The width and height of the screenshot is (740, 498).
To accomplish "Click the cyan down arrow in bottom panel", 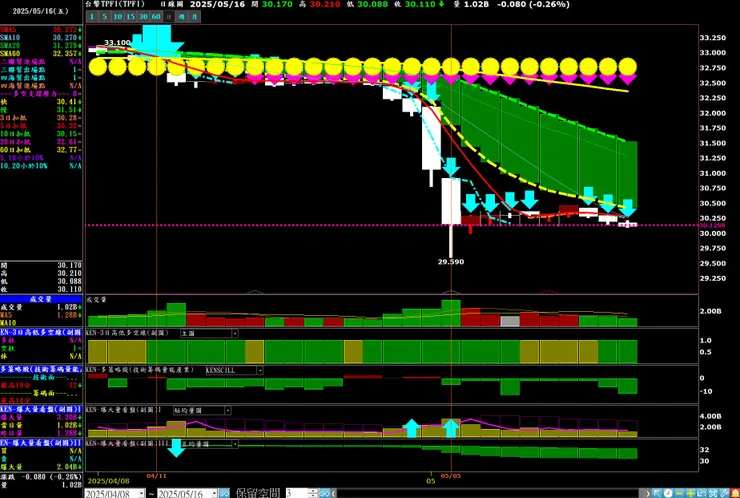I will 176,448.
